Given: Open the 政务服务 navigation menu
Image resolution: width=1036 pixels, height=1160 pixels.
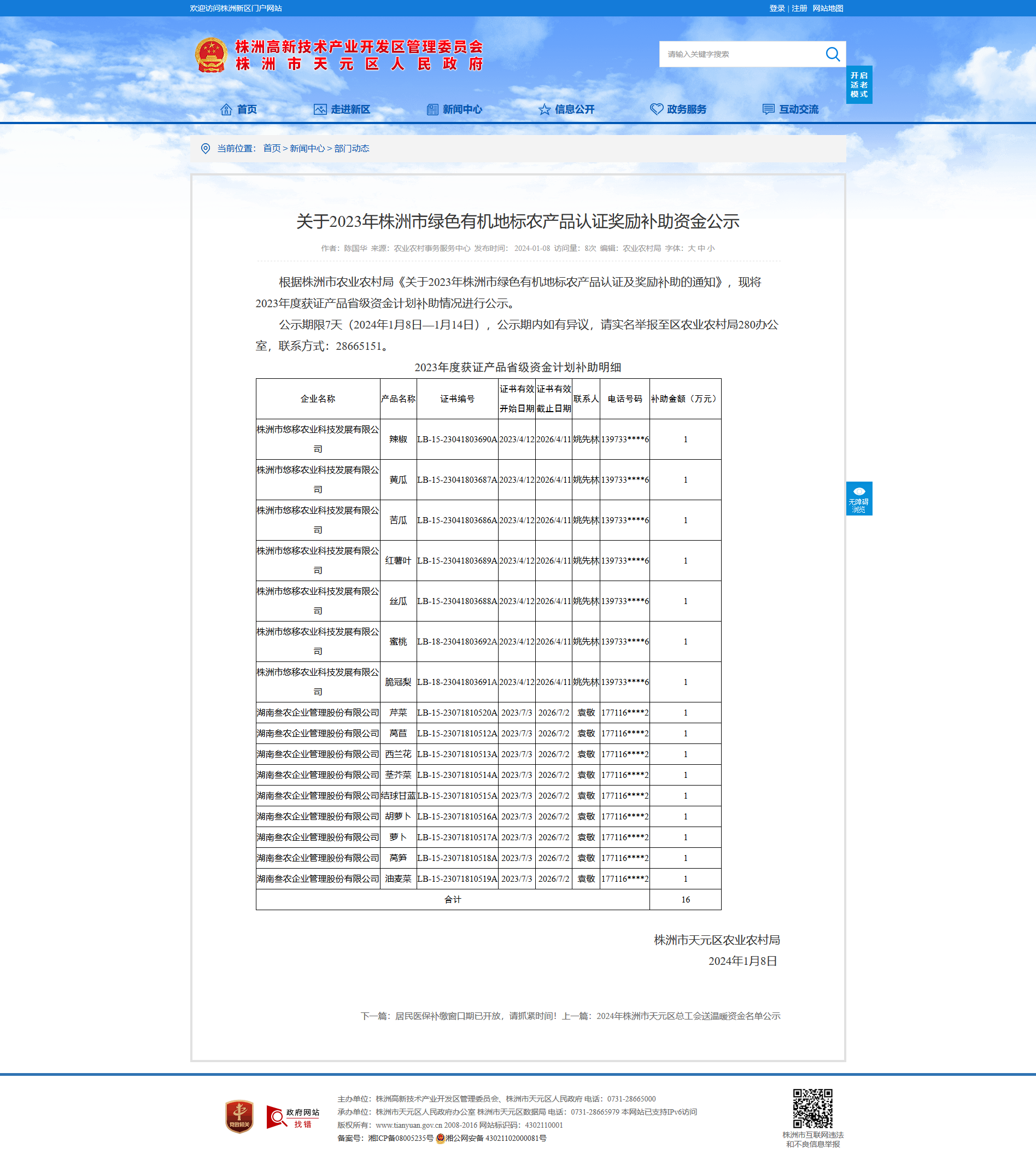Looking at the screenshot, I should 687,109.
